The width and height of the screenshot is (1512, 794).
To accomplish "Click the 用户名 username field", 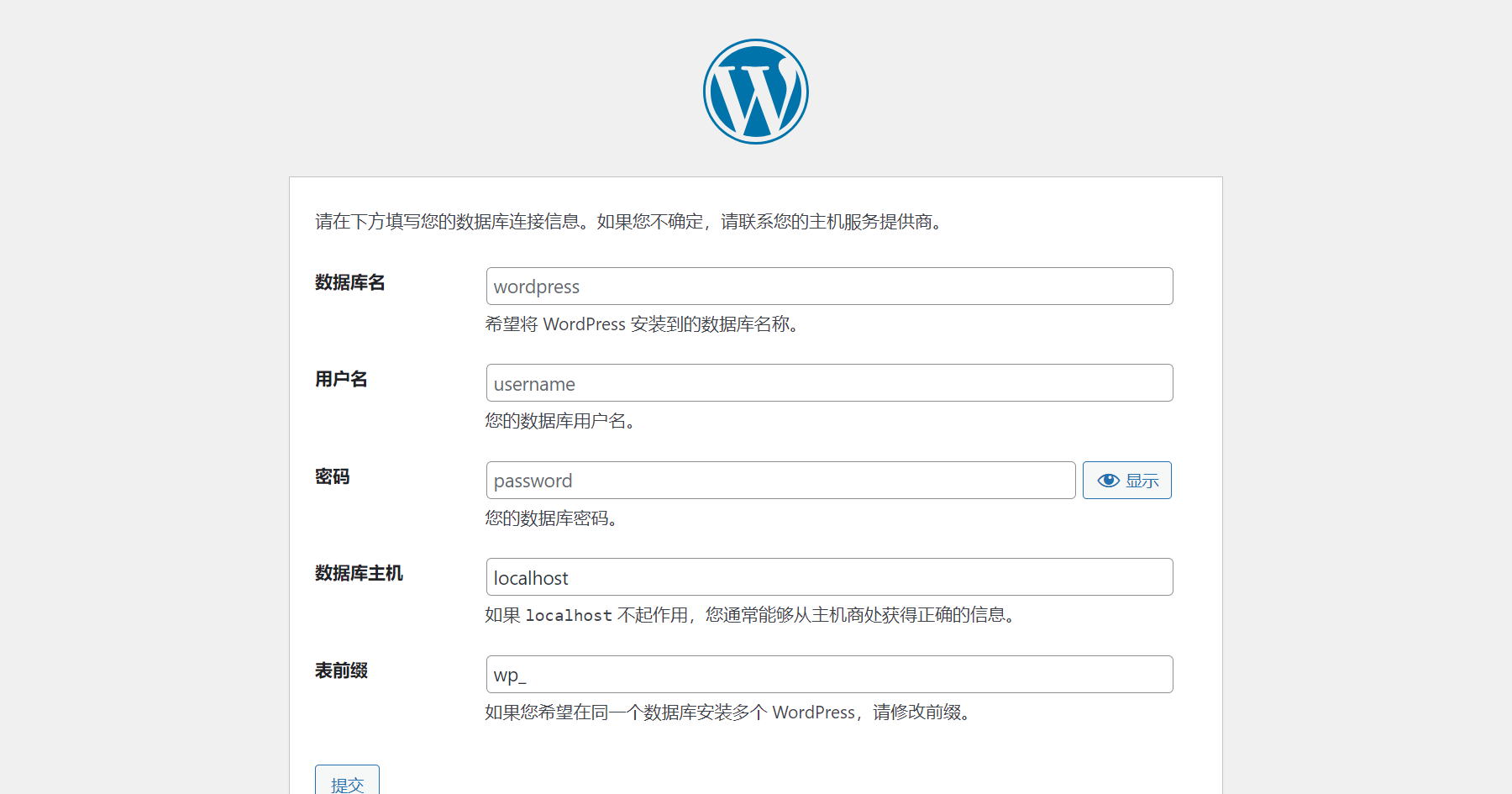I will 830,383.
